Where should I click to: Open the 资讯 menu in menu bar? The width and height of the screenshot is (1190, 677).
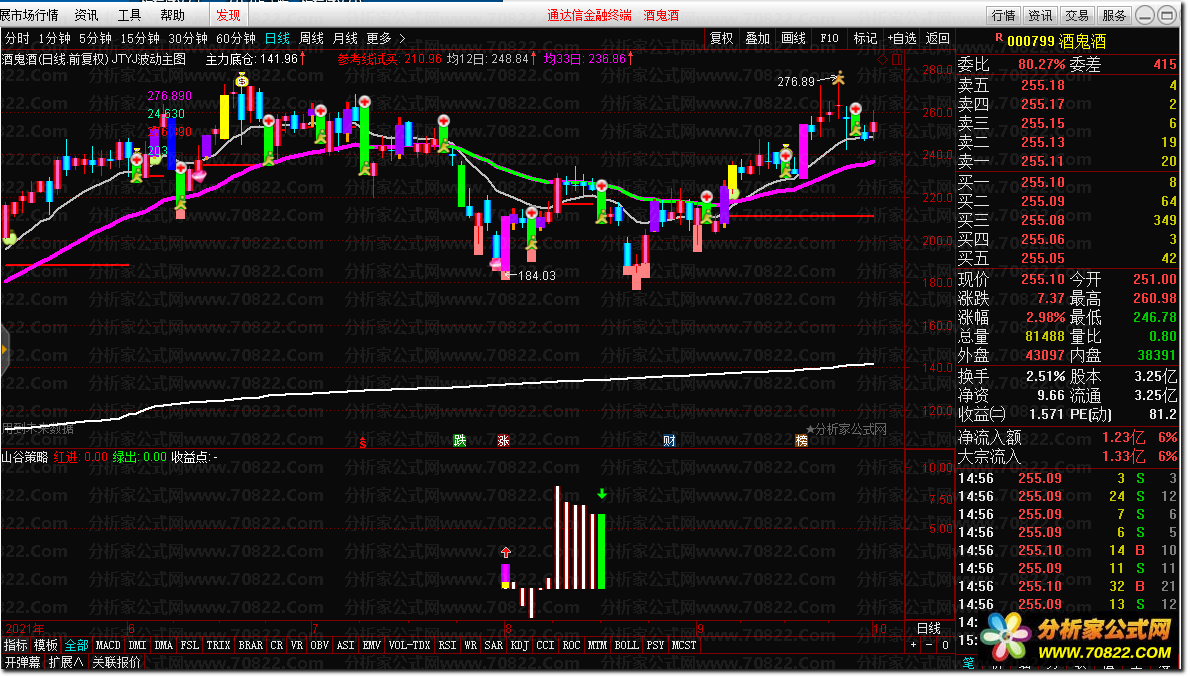[86, 15]
